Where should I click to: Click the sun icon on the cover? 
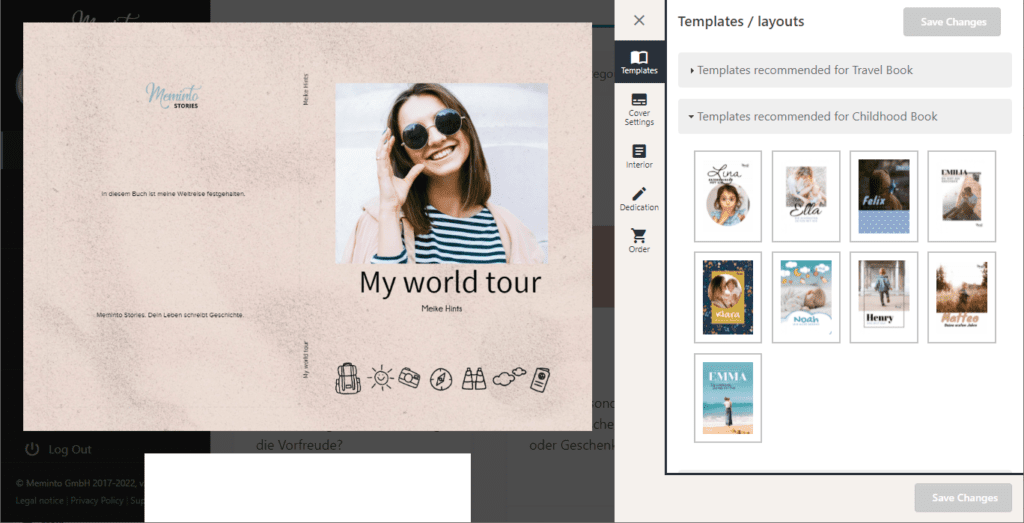381,377
